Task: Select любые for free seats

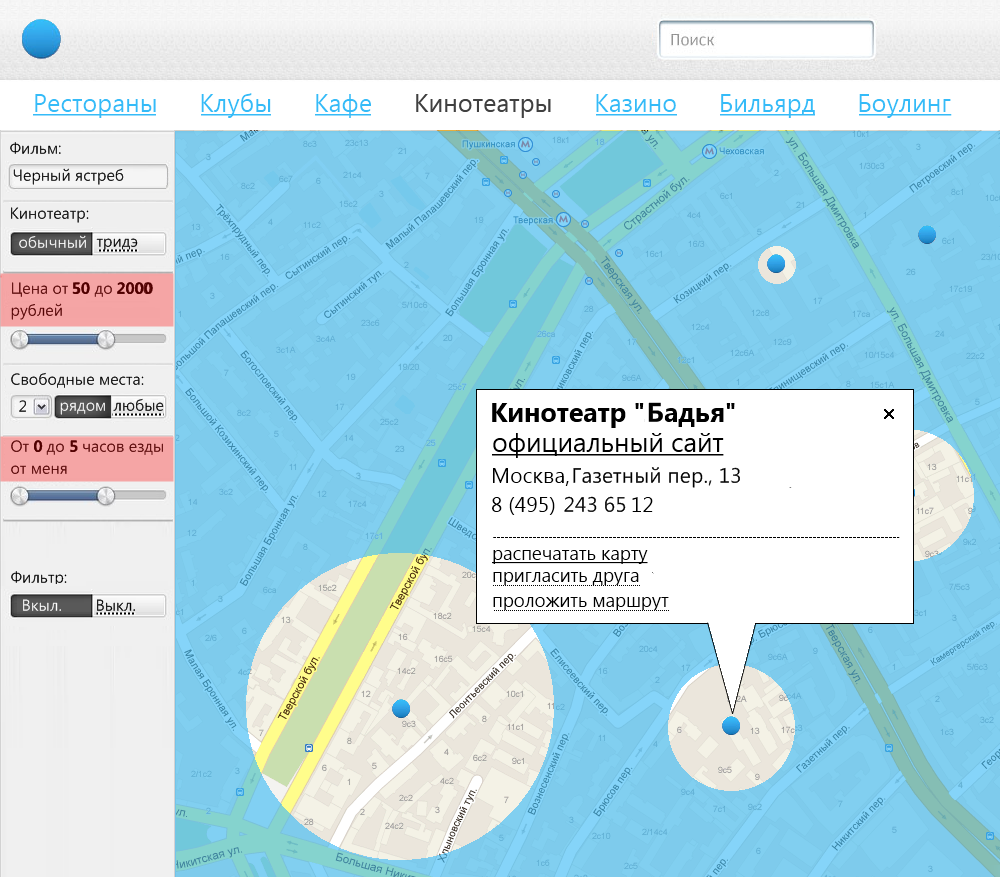Action: pos(138,407)
